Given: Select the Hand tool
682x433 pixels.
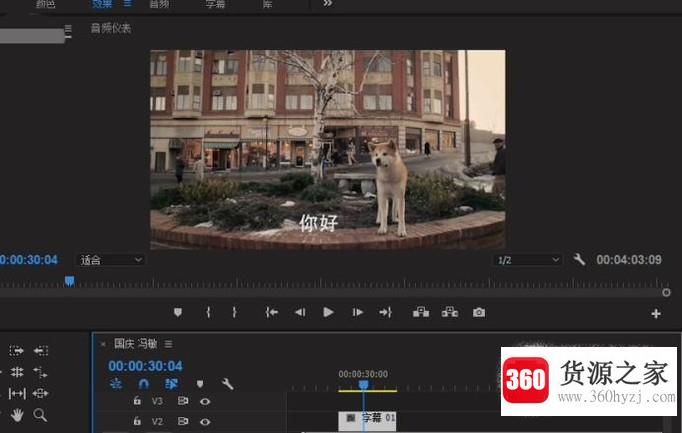Looking at the screenshot, I should 17,415.
